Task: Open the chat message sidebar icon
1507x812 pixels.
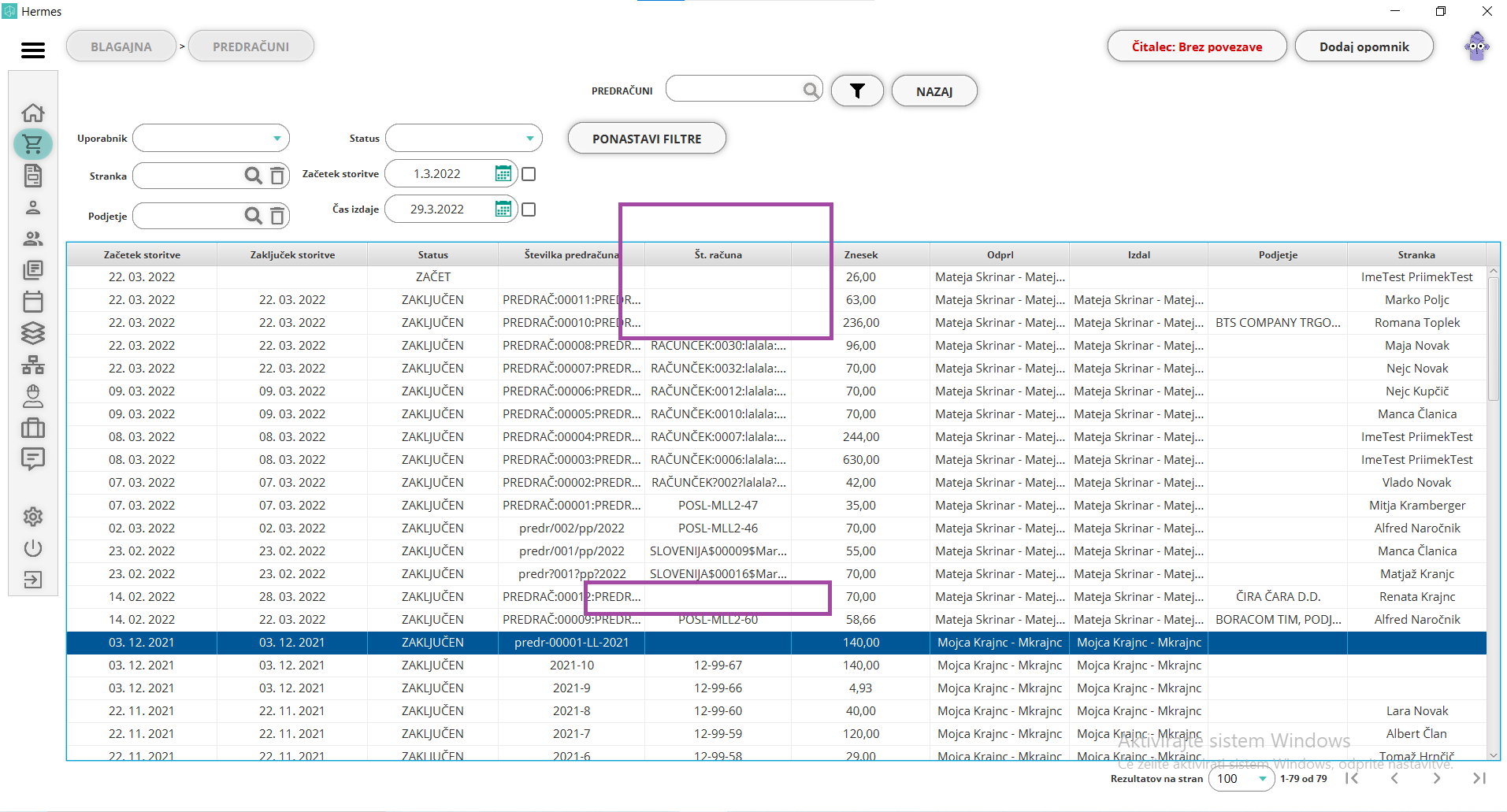Action: click(x=33, y=459)
